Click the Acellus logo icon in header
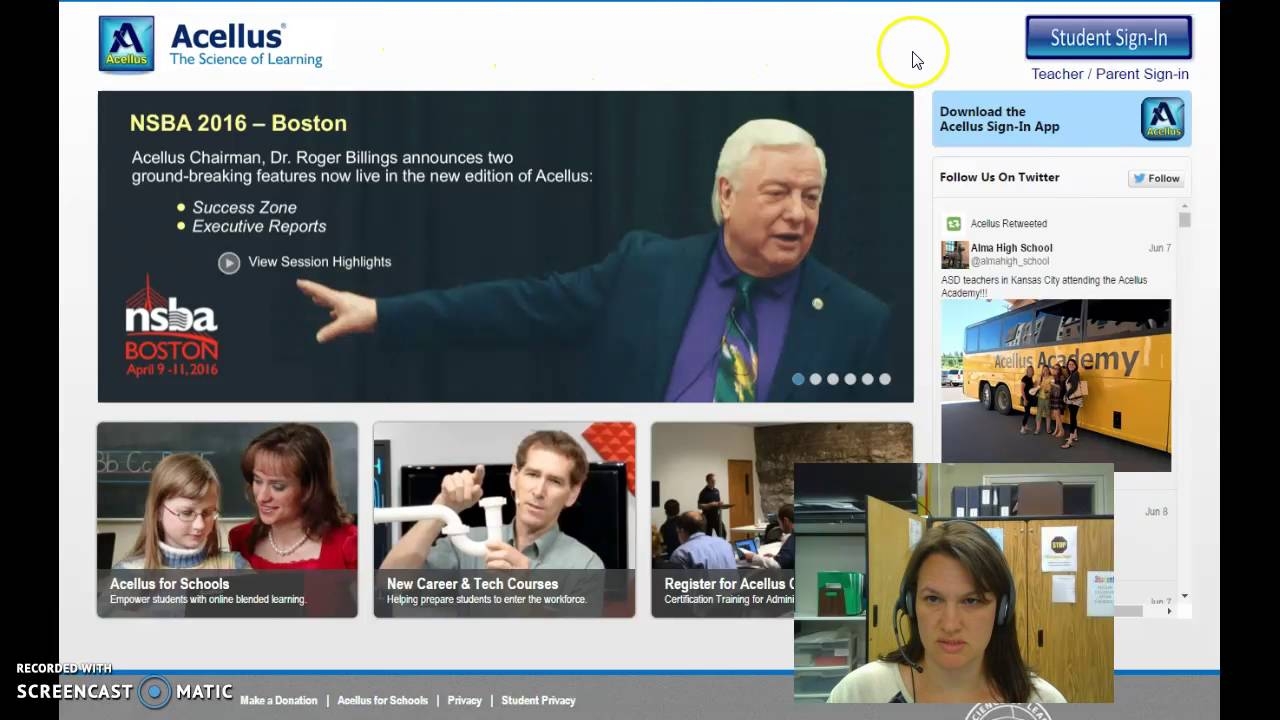Image resolution: width=1280 pixels, height=720 pixels. 126,44
